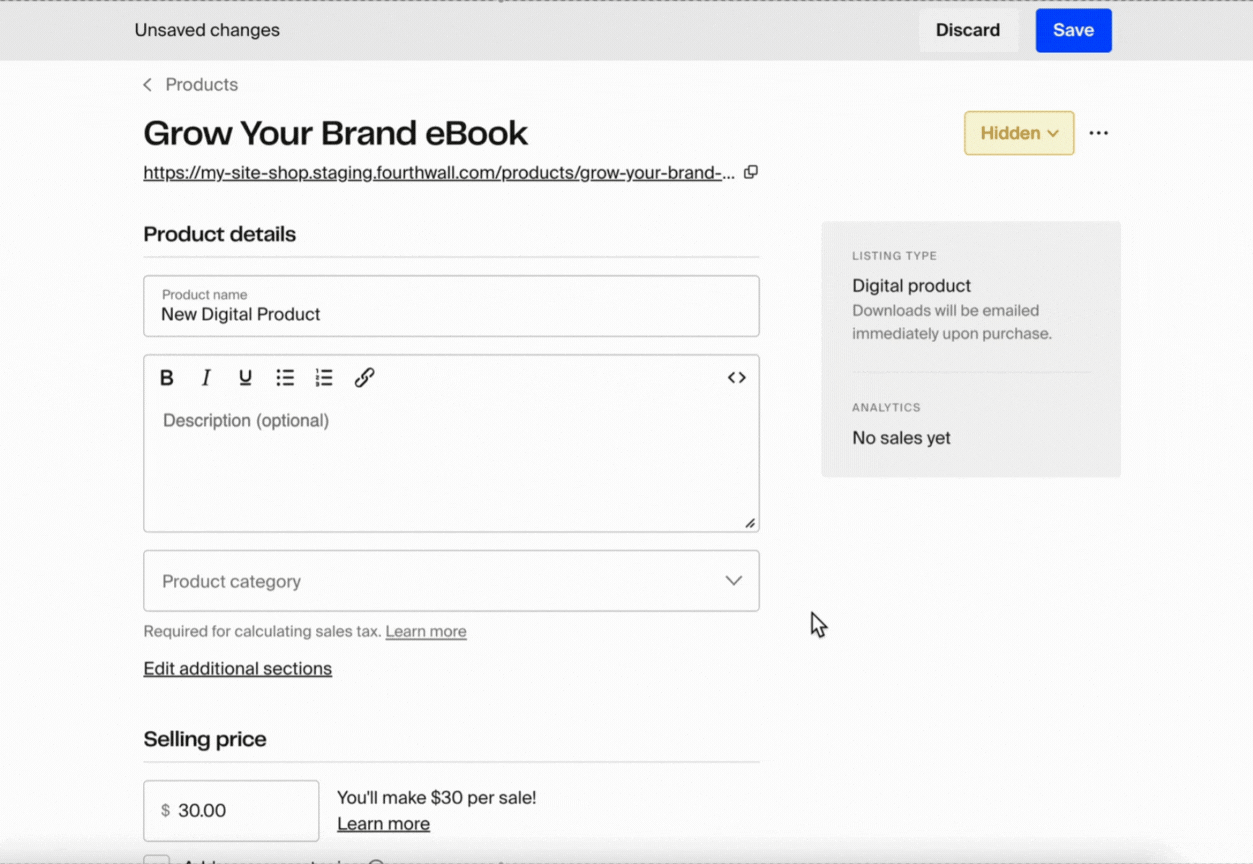Open Edit additional sections
1253x864 pixels.
[237, 668]
